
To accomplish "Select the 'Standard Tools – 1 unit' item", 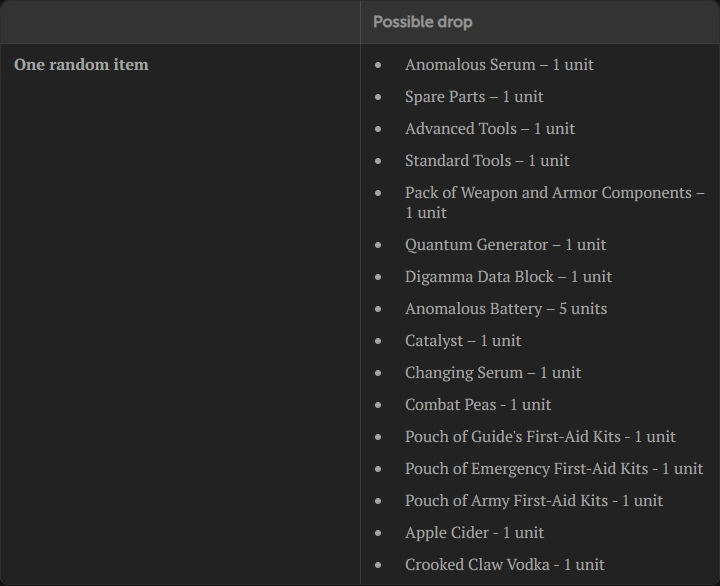I will point(486,161).
